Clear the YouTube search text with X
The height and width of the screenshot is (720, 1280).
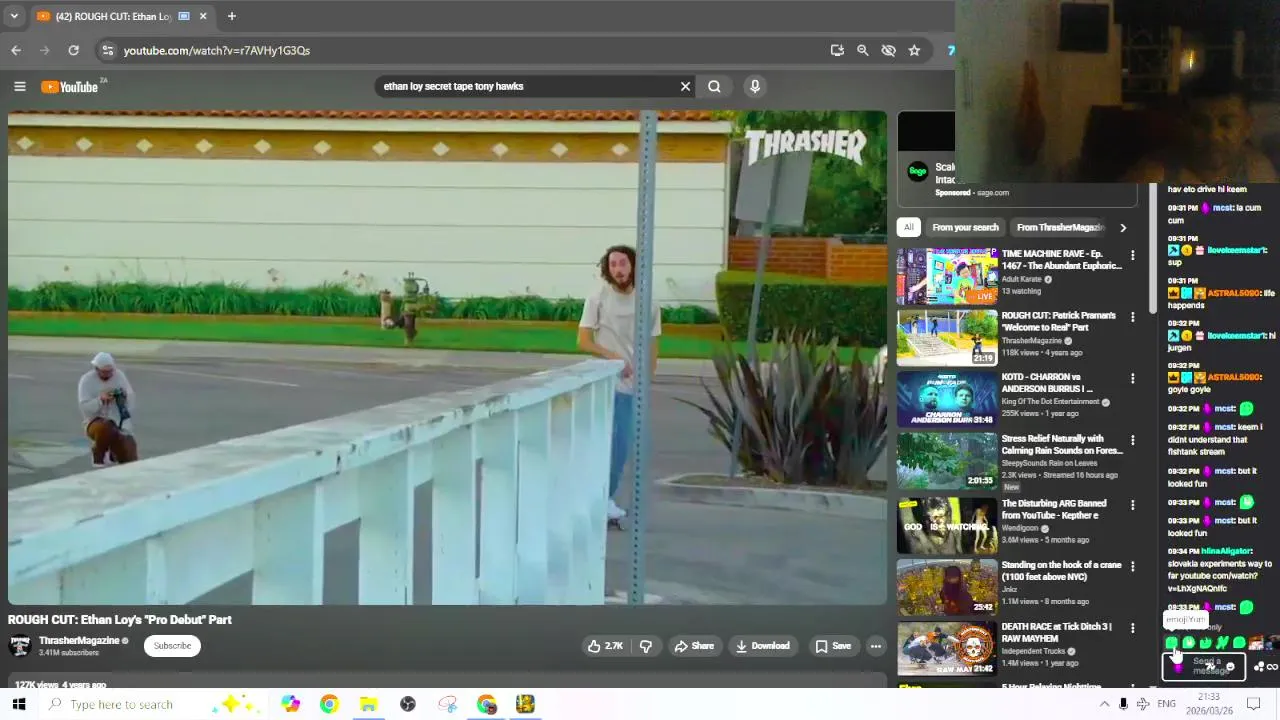coord(685,86)
